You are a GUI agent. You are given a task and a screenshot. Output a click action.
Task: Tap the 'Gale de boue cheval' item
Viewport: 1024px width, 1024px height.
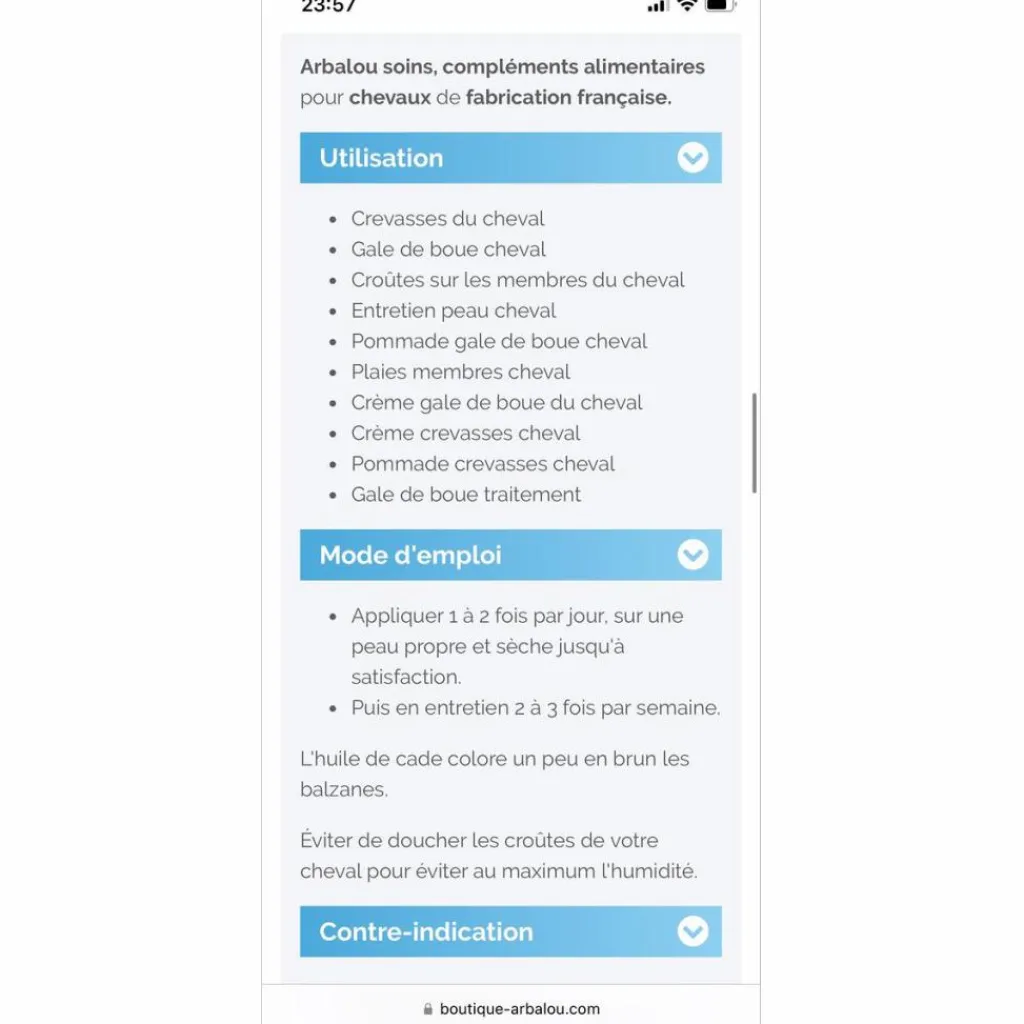point(448,249)
